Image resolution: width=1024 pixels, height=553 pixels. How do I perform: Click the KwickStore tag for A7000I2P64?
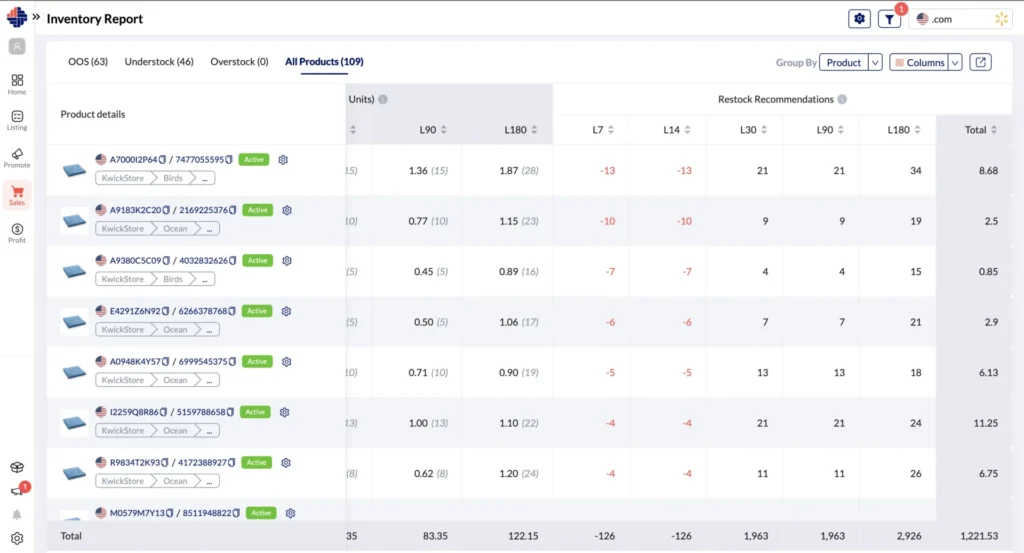point(123,178)
